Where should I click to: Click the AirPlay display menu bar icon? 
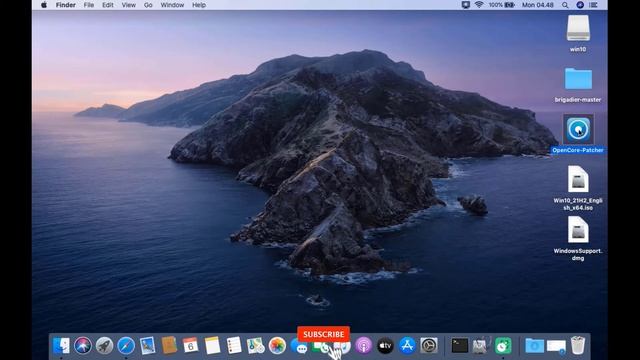tap(466, 5)
